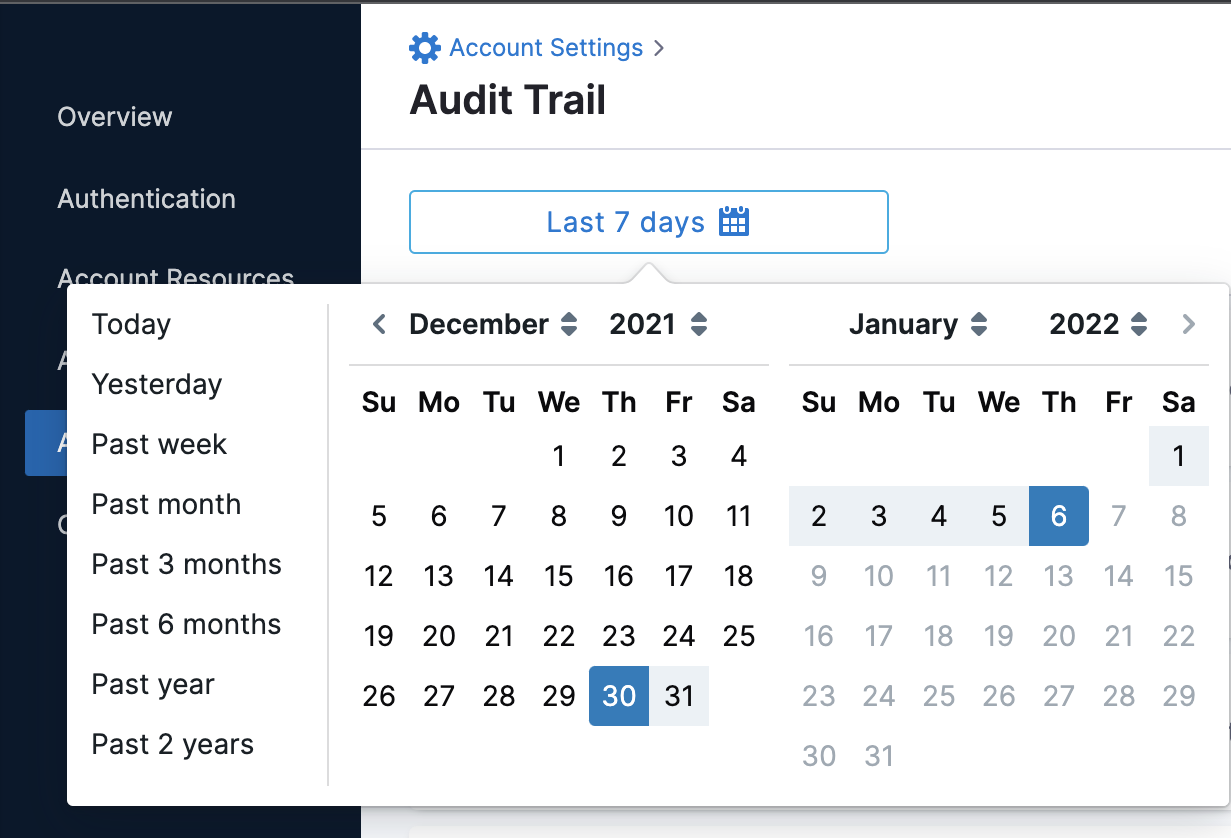
Task: Go to Authentication in the sidebar
Action: [x=146, y=198]
